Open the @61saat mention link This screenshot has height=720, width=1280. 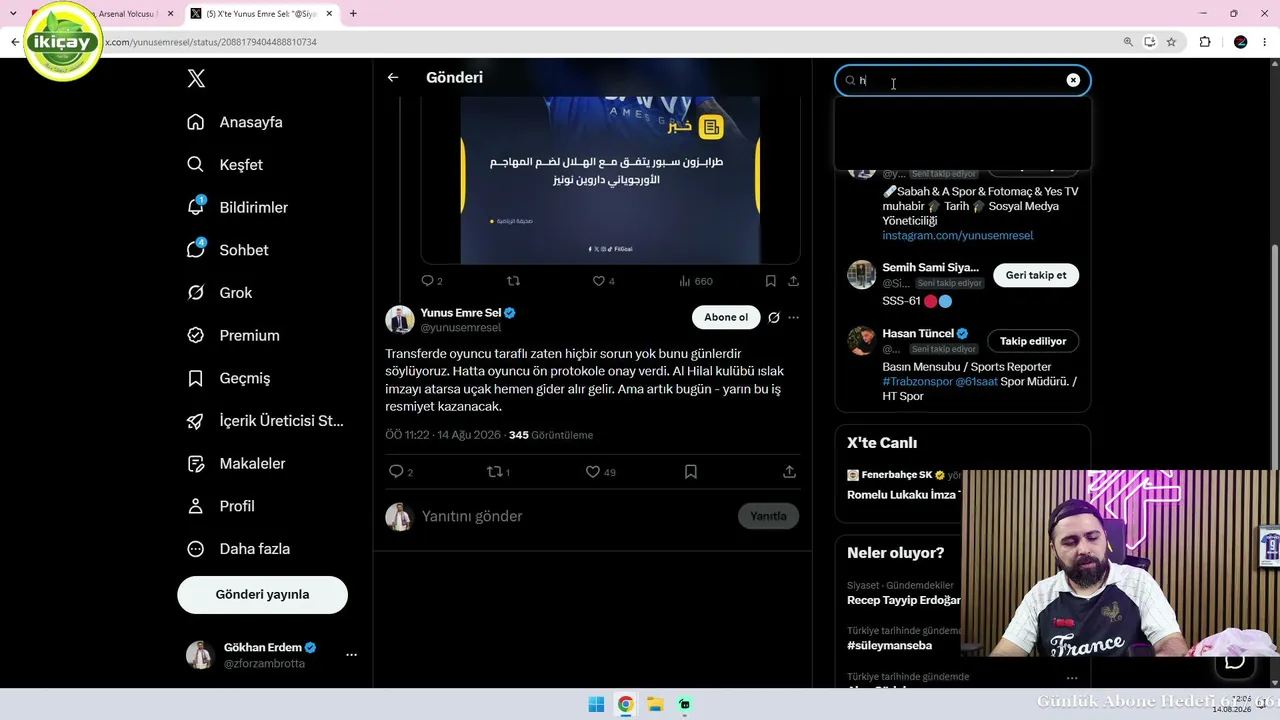[x=976, y=382]
